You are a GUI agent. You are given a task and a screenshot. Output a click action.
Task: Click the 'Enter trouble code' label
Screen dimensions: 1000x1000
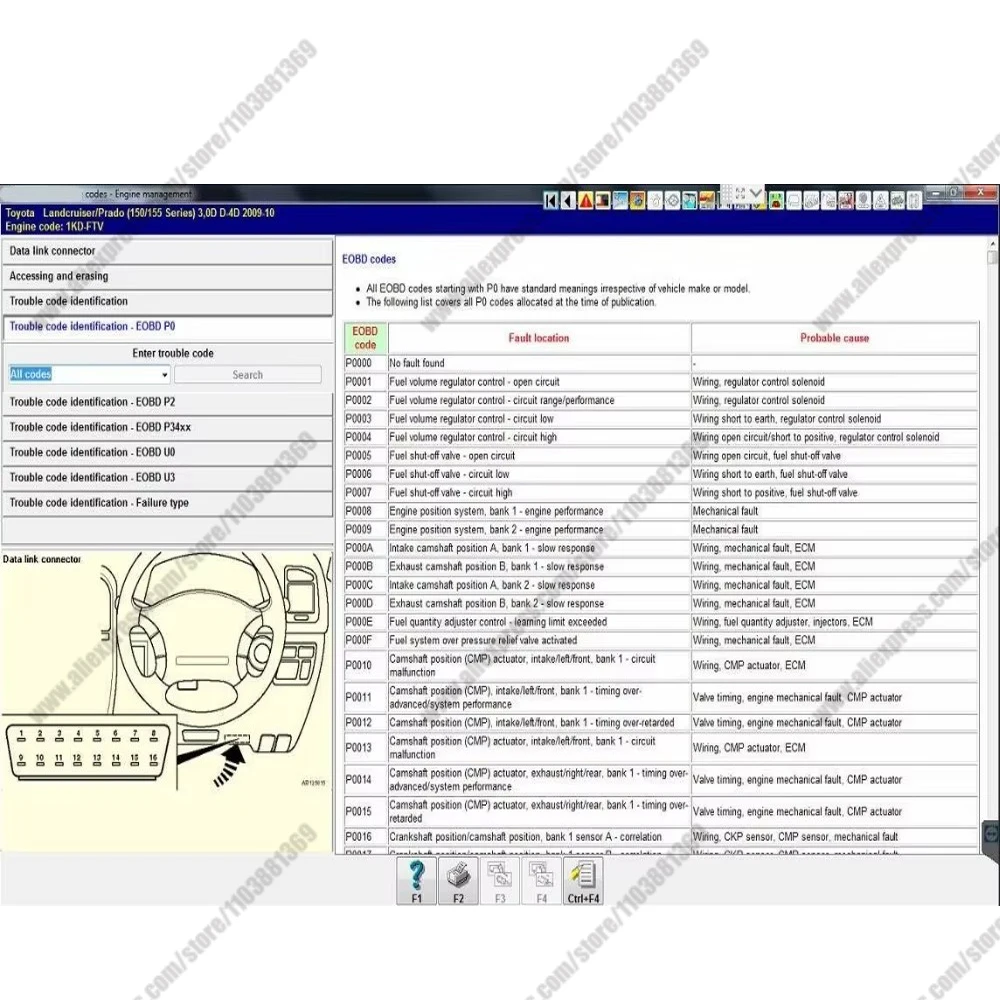pos(173,353)
